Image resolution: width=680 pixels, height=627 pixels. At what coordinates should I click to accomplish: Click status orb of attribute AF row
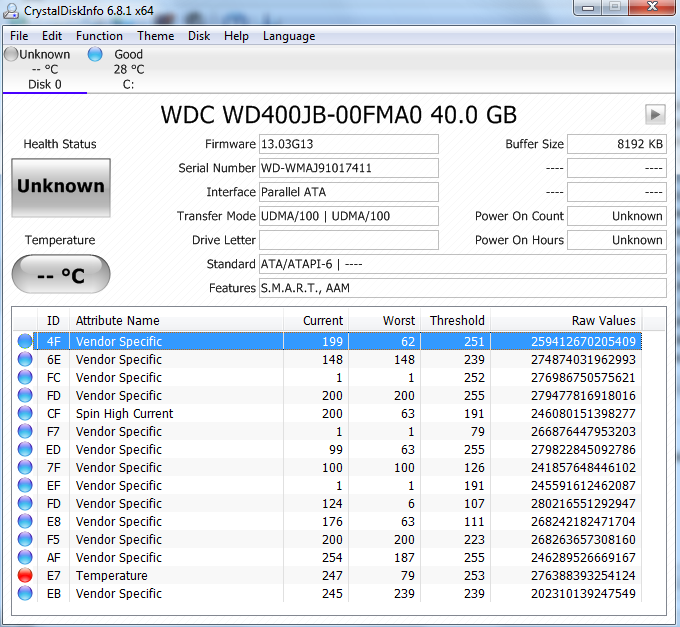pos(25,557)
